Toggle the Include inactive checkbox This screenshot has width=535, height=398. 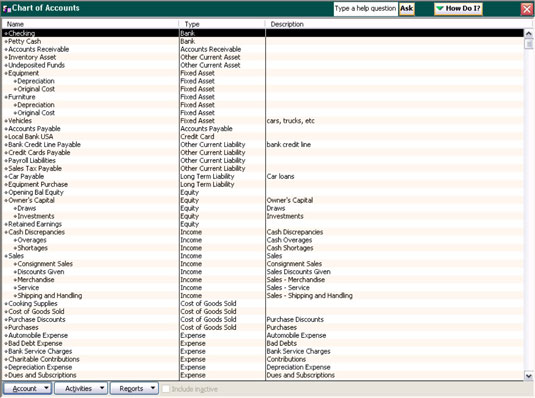pyautogui.click(x=166, y=389)
